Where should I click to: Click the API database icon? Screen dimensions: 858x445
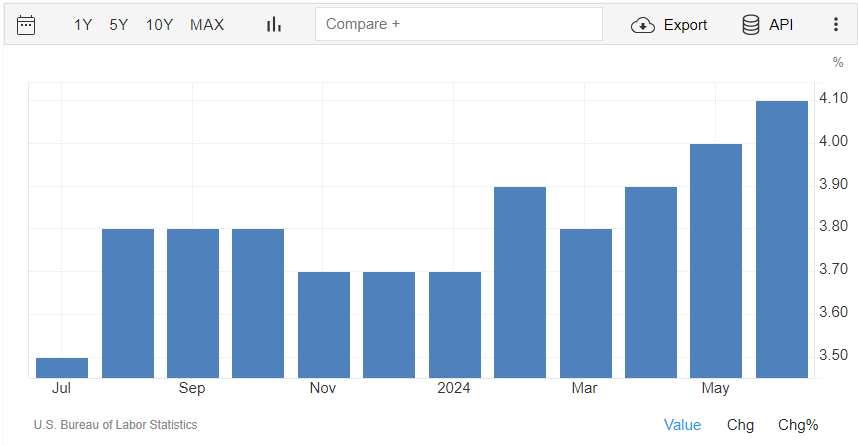(x=751, y=25)
